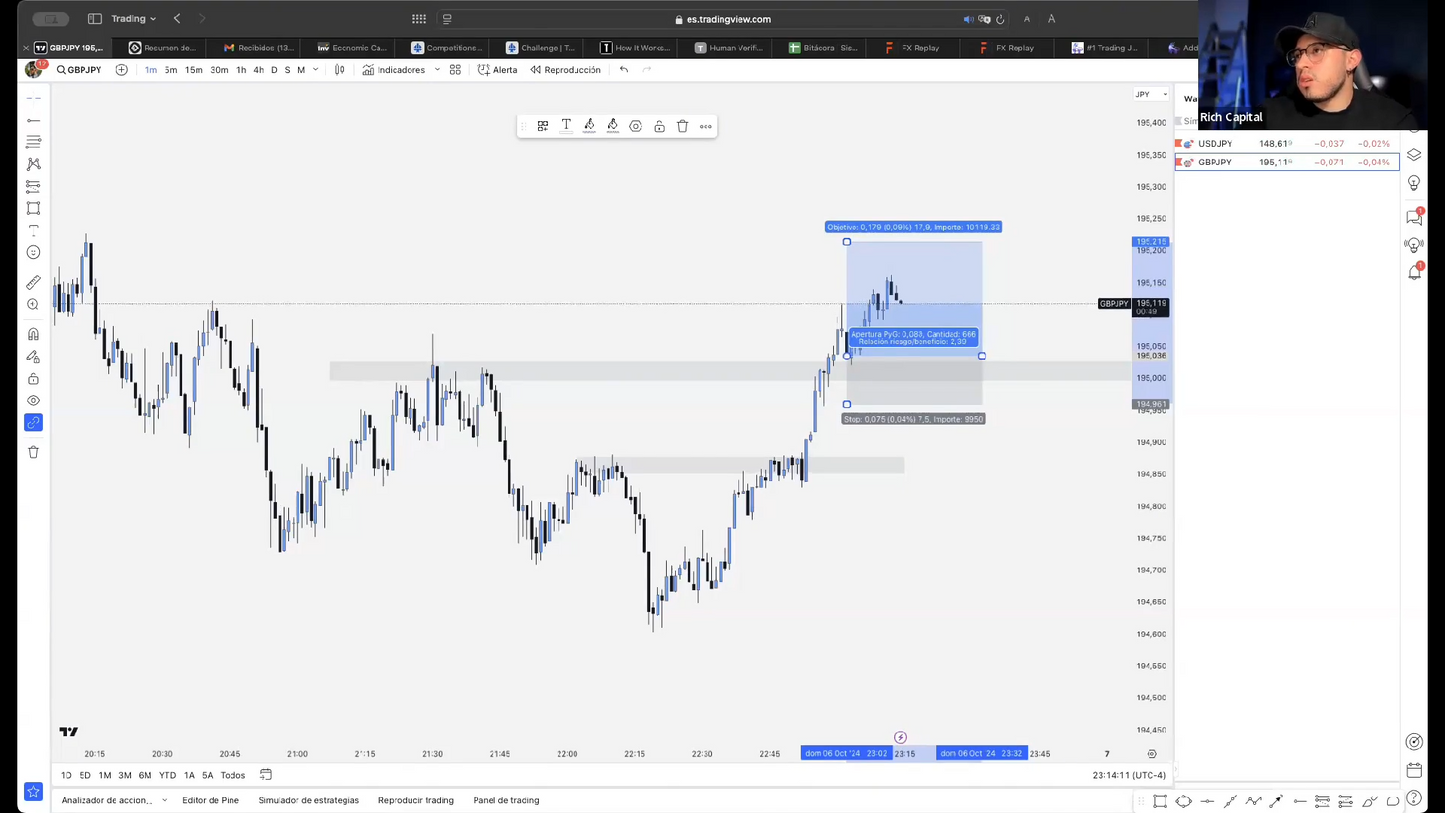
Task: Expand the Indicadores favorites chevron
Action: [x=437, y=70]
